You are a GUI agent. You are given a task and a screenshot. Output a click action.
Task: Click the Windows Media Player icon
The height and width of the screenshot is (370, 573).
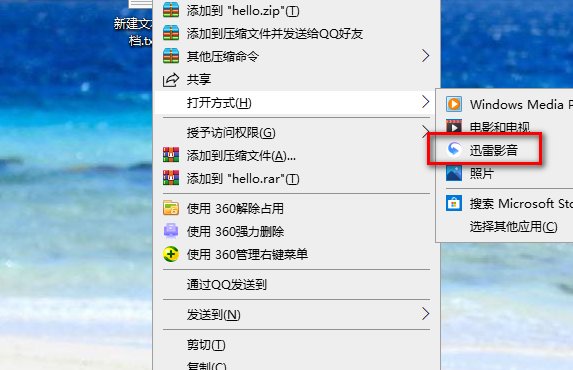(454, 104)
